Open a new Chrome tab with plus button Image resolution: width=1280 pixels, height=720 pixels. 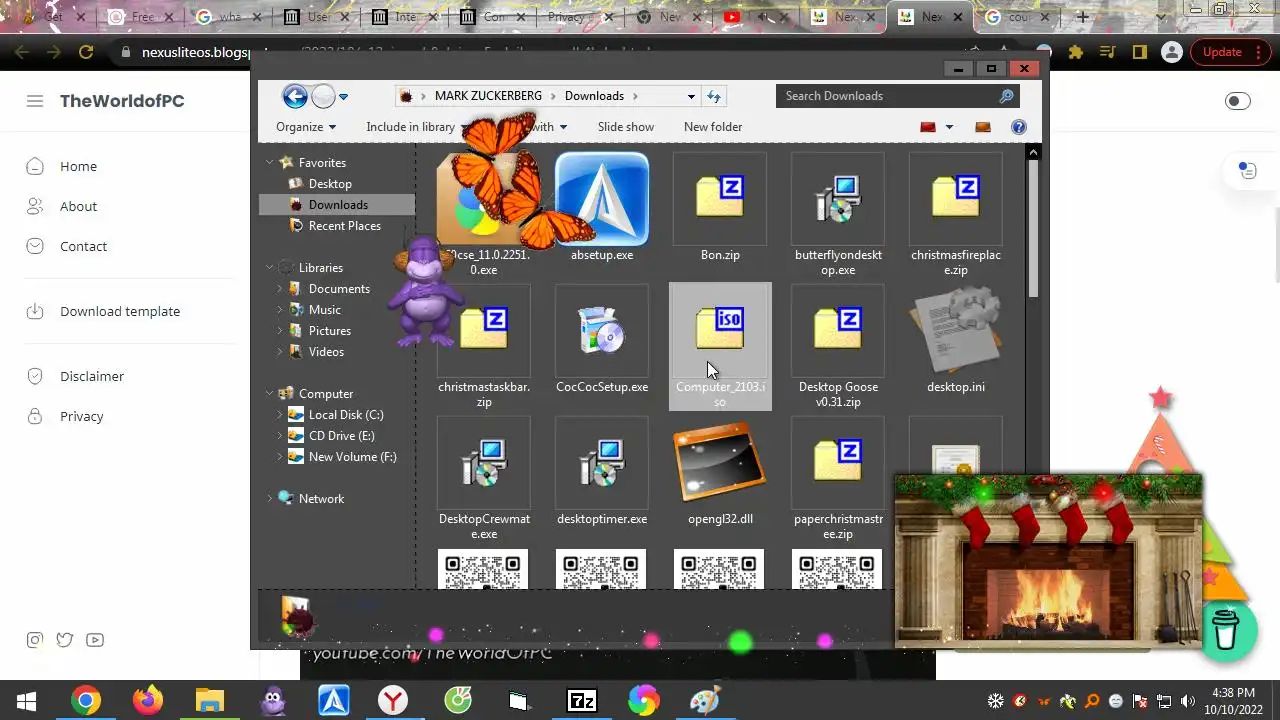click(1082, 17)
